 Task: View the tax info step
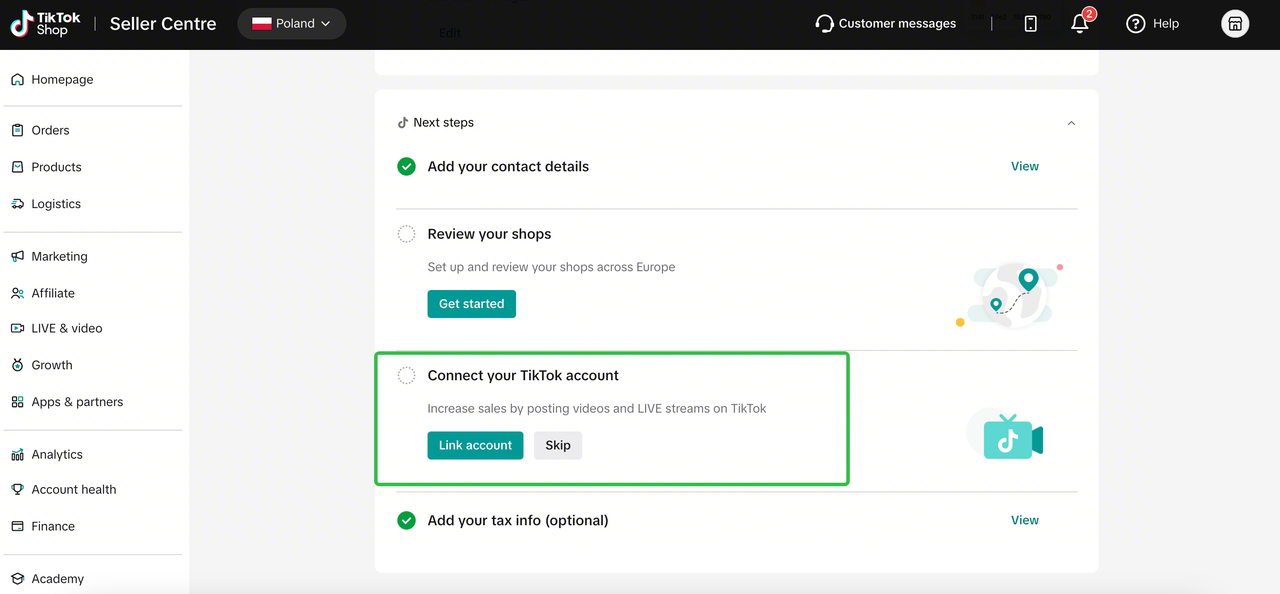click(x=1025, y=521)
